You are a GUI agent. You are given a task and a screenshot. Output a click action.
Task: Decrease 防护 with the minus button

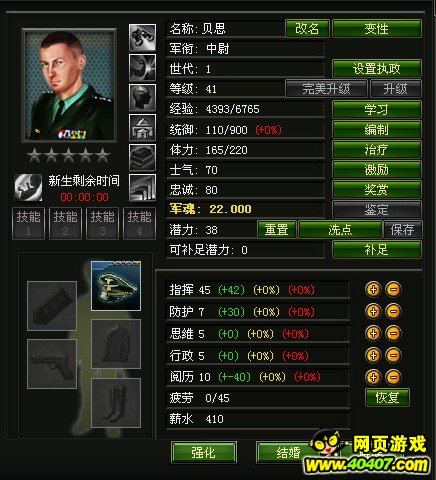point(393,311)
